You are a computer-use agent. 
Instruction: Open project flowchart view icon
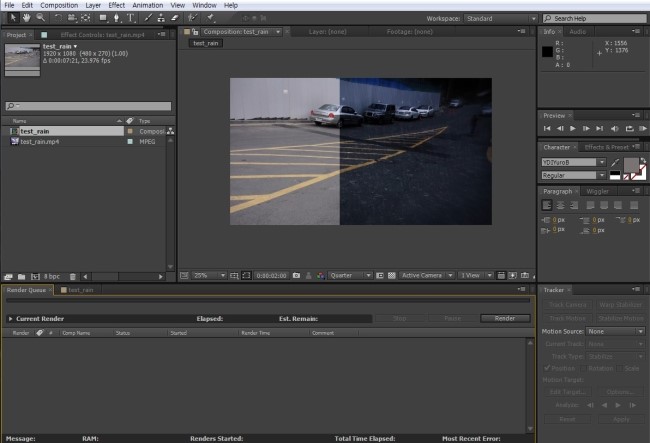point(170,131)
